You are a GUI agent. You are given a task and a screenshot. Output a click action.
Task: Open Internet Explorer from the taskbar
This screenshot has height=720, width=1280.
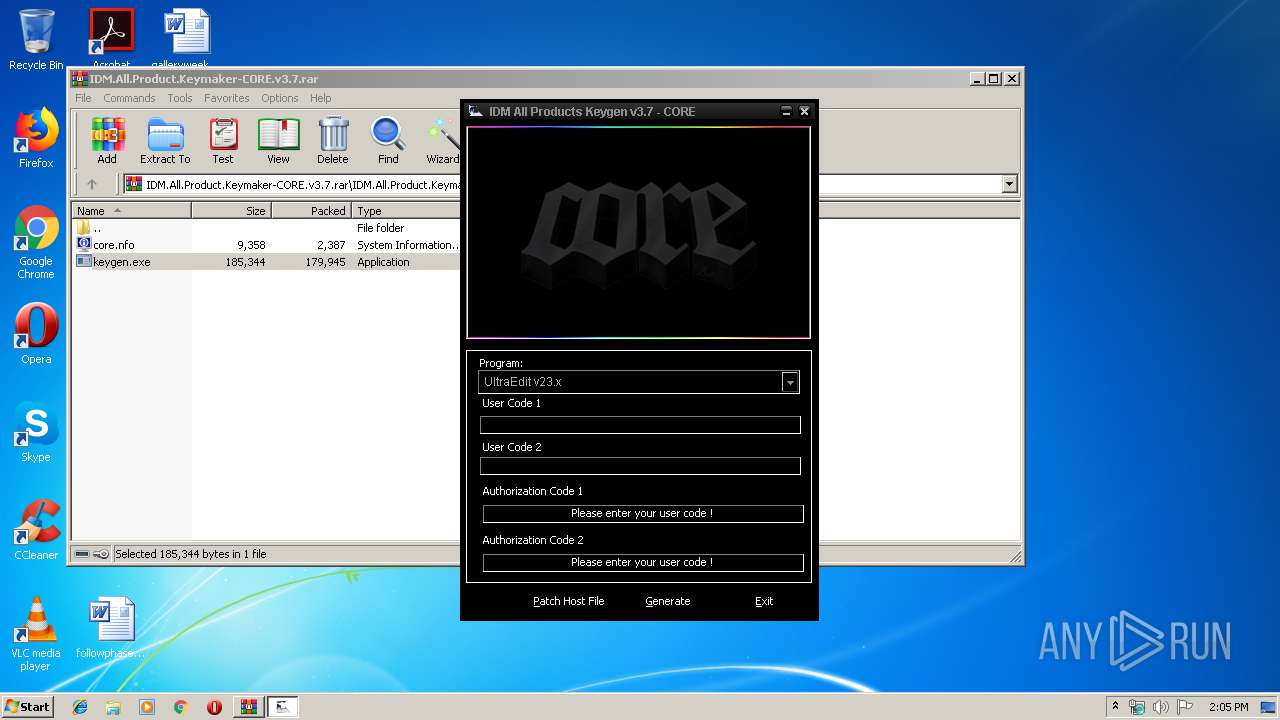[x=80, y=707]
